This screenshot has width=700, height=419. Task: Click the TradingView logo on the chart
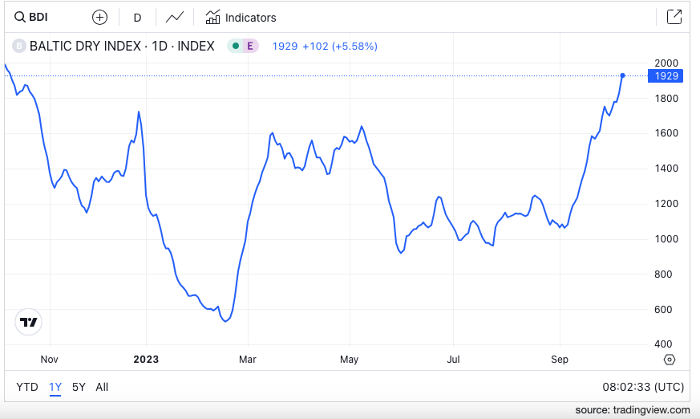pyautogui.click(x=30, y=322)
